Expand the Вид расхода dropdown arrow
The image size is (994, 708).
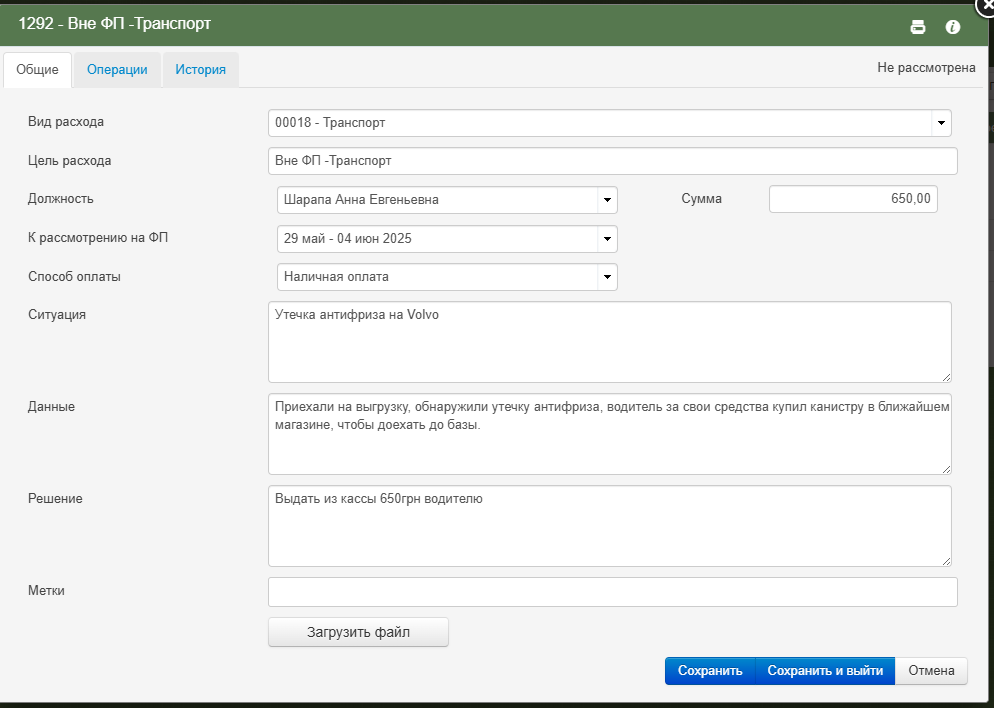pyautogui.click(x=941, y=123)
